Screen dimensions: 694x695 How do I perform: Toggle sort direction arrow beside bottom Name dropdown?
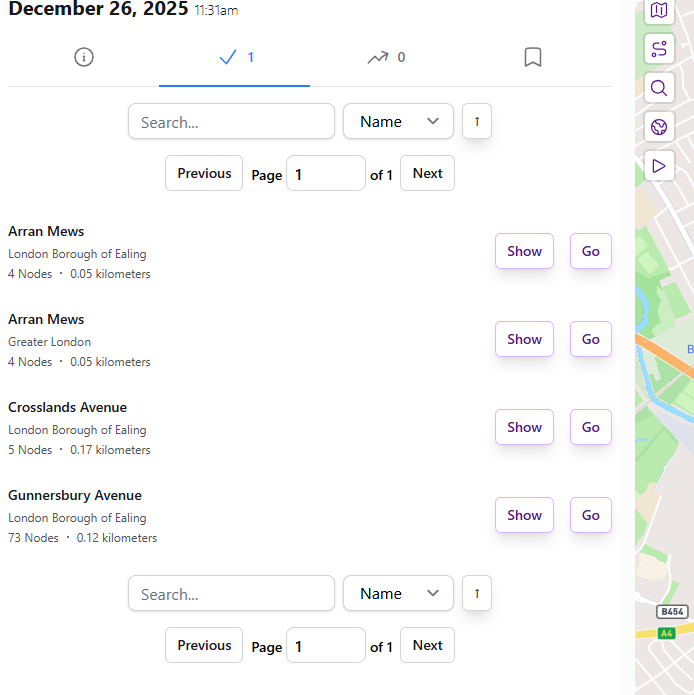pyautogui.click(x=477, y=594)
